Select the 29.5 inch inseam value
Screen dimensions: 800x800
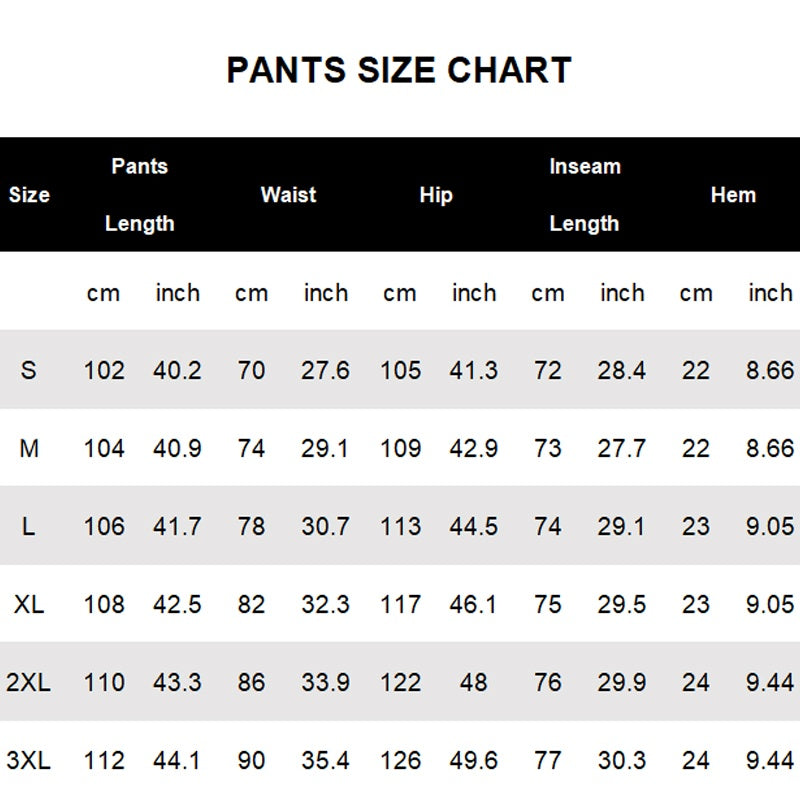[x=622, y=604]
